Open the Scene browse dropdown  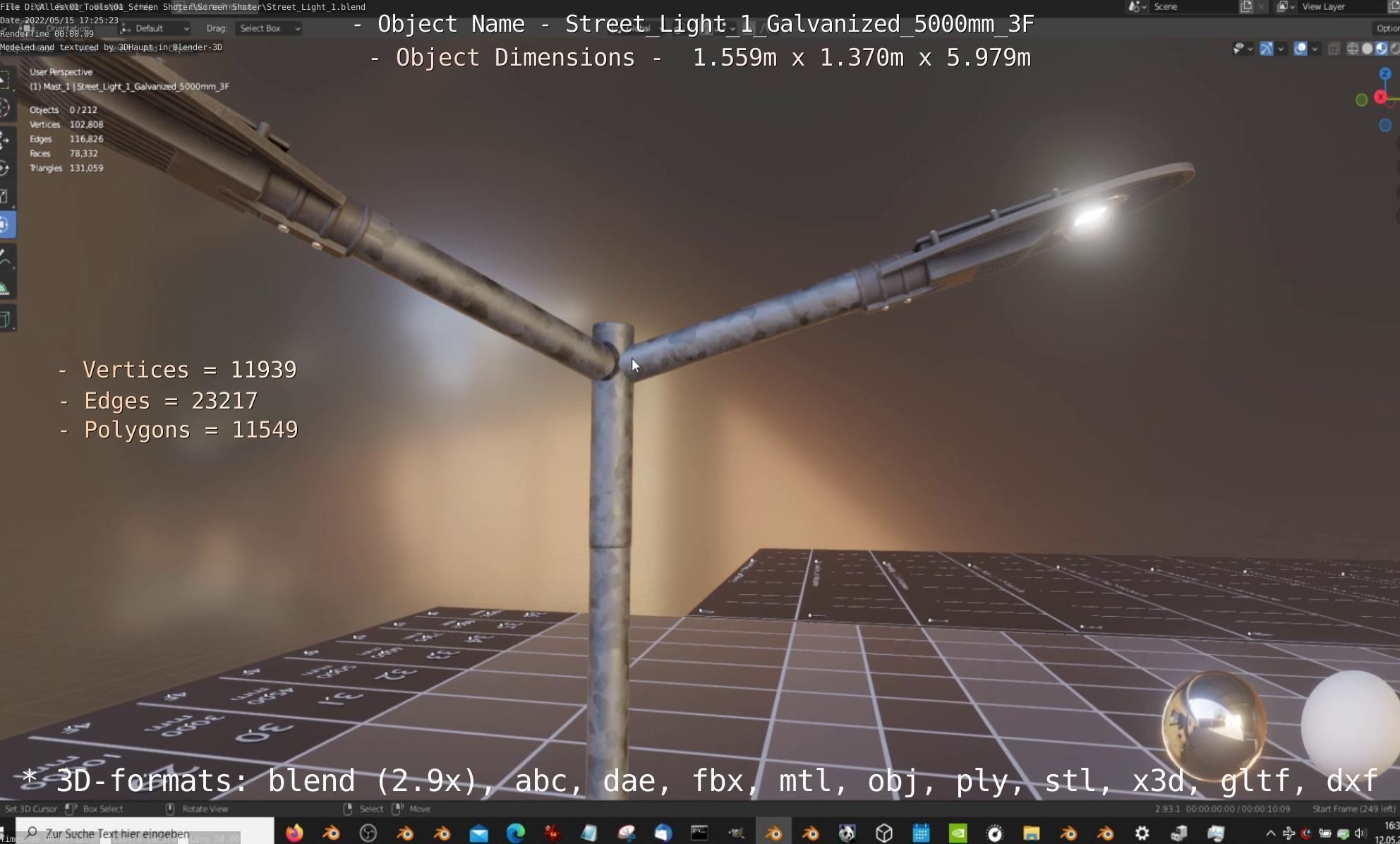coord(1136,6)
